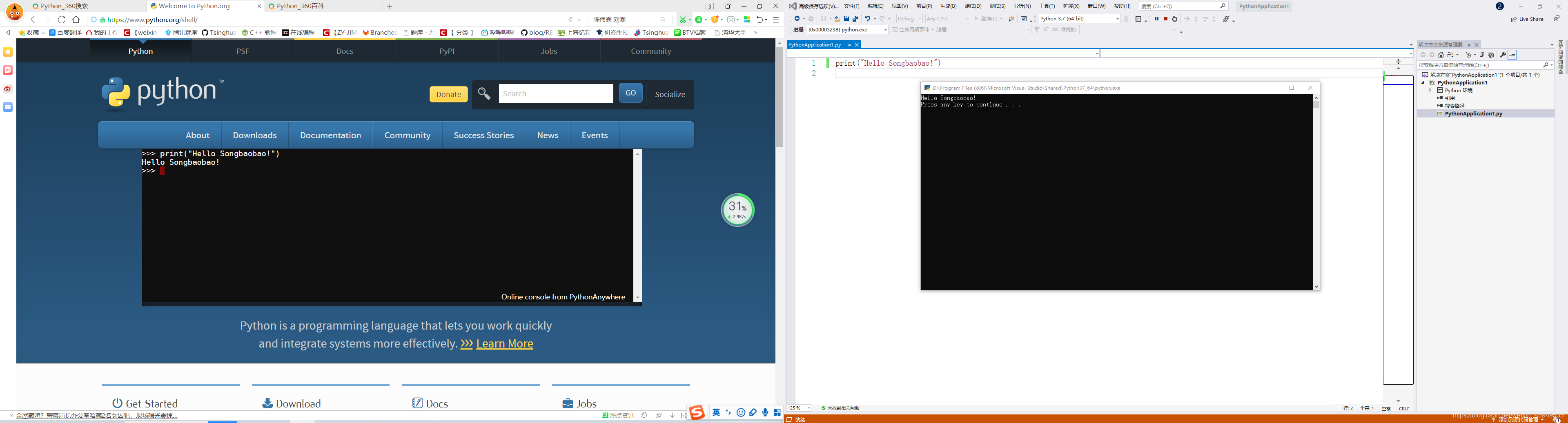The height and width of the screenshot is (423, 1568).
Task: Open the process python.exe dropdown
Action: point(848,30)
